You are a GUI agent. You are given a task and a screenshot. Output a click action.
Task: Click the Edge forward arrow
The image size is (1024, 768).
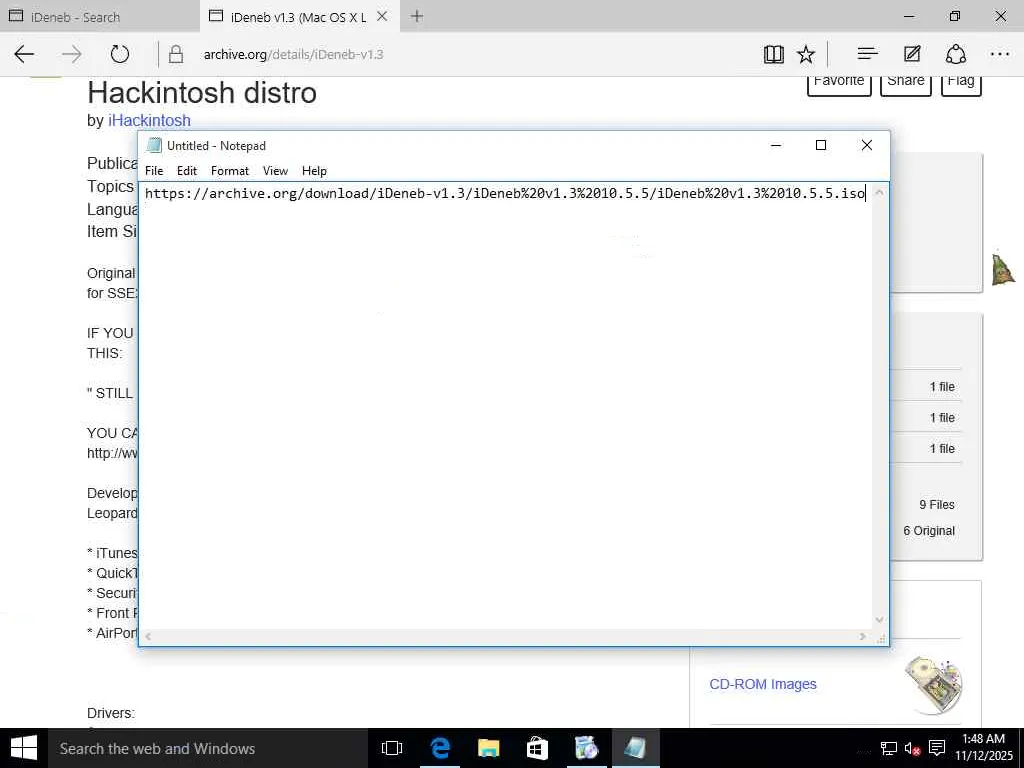(x=71, y=54)
